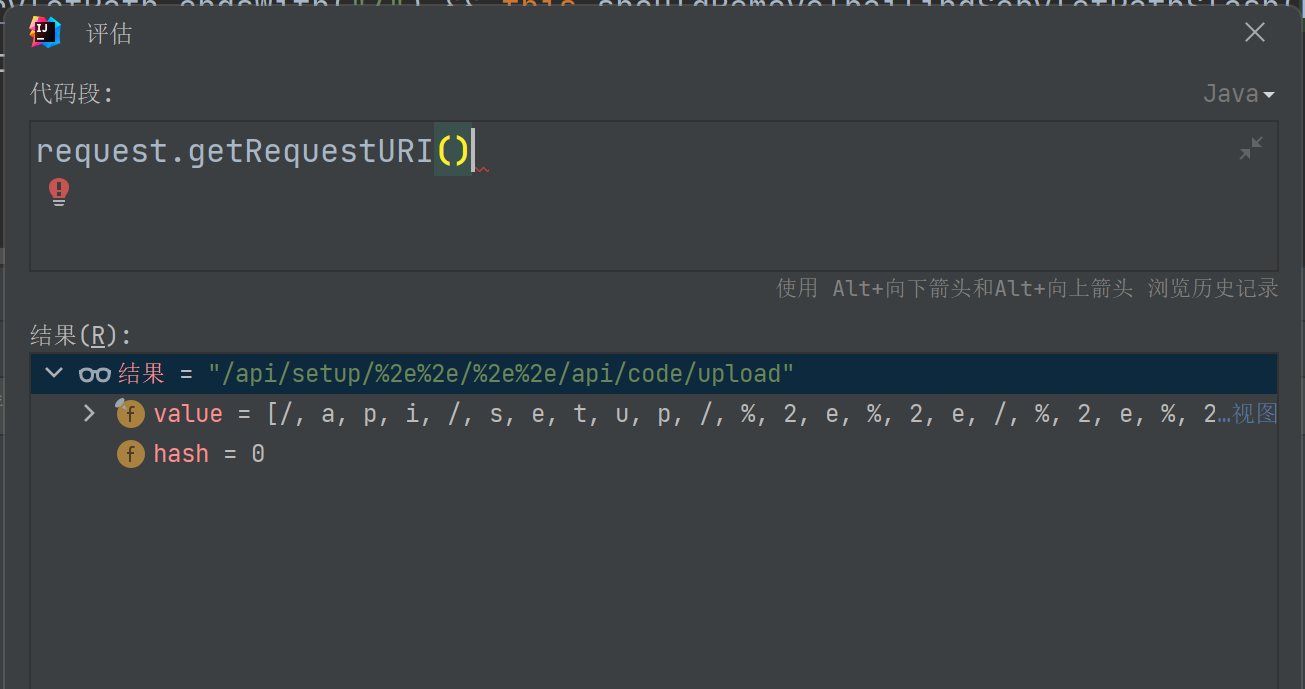This screenshot has height=689, width=1305.
Task: Close the 评估 dialog
Action: pos(1254,33)
